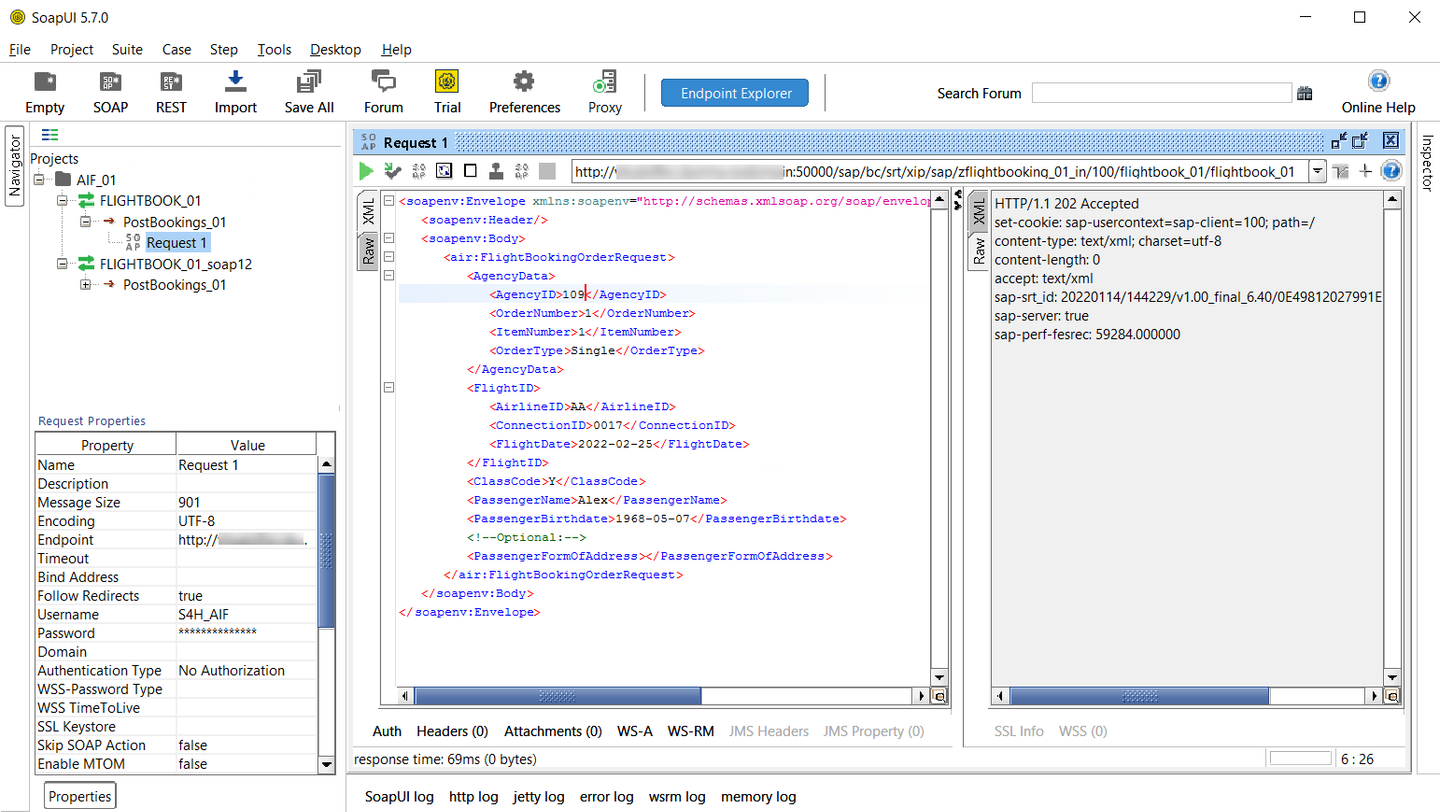Click the Request 1 window maximize icon
Screen dimensions: 1440x812
click(x=1360, y=142)
